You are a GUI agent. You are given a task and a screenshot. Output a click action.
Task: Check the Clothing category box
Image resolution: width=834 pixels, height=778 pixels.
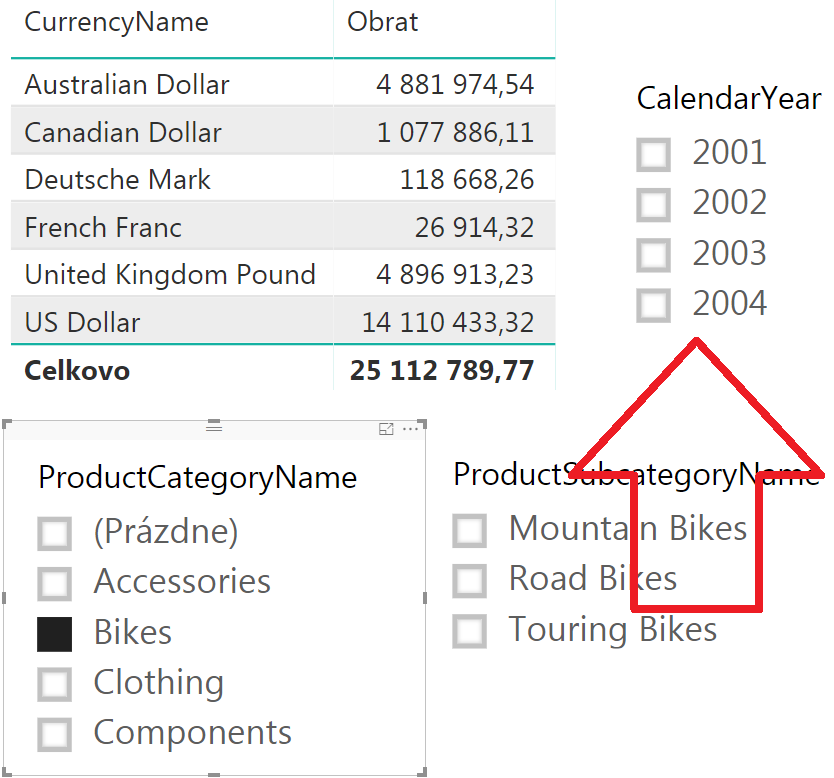[x=54, y=684]
